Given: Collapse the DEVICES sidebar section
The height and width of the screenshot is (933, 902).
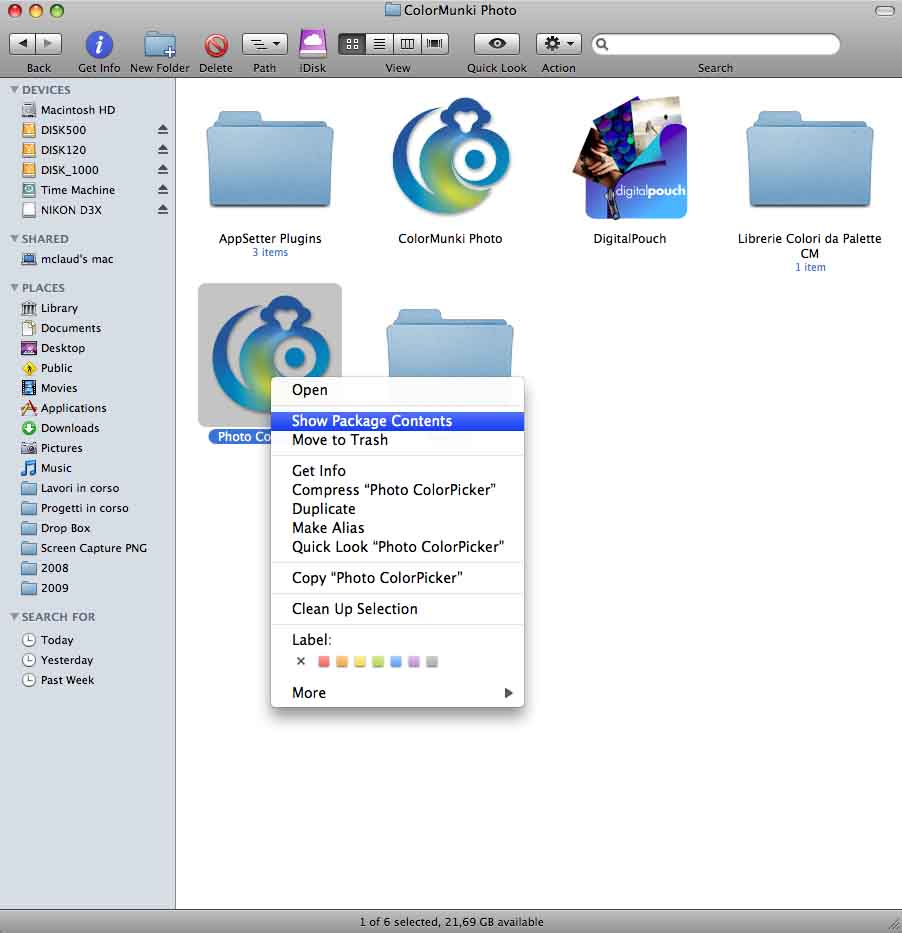Looking at the screenshot, I should 14,90.
